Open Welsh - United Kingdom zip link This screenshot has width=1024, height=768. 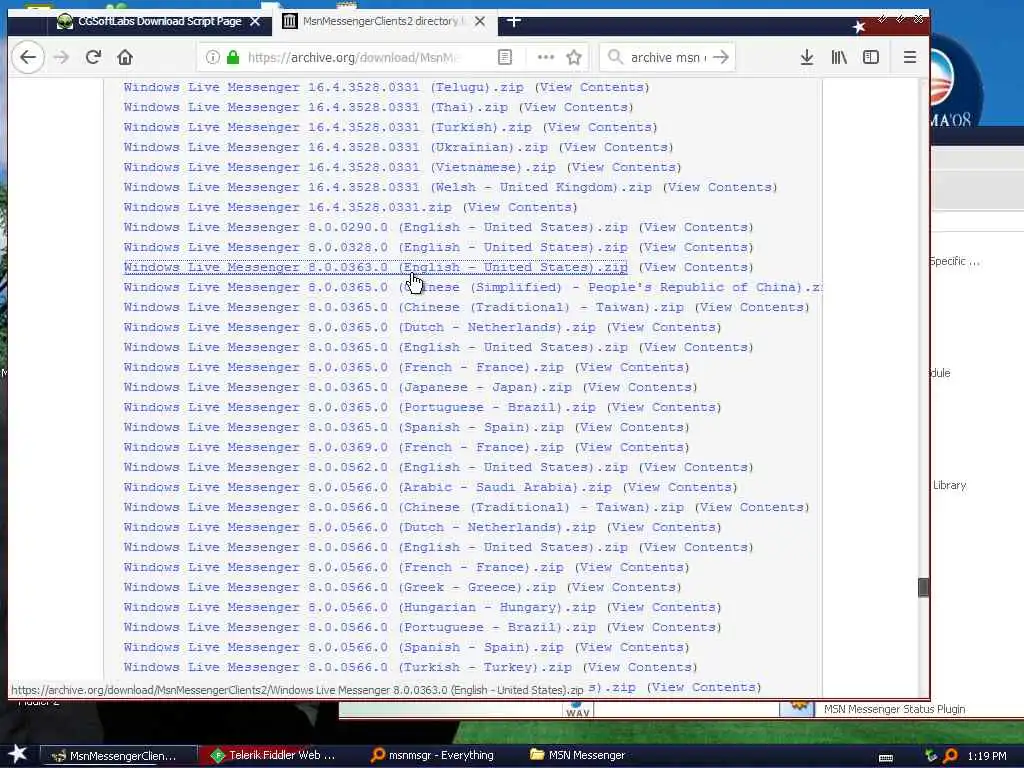coord(387,187)
